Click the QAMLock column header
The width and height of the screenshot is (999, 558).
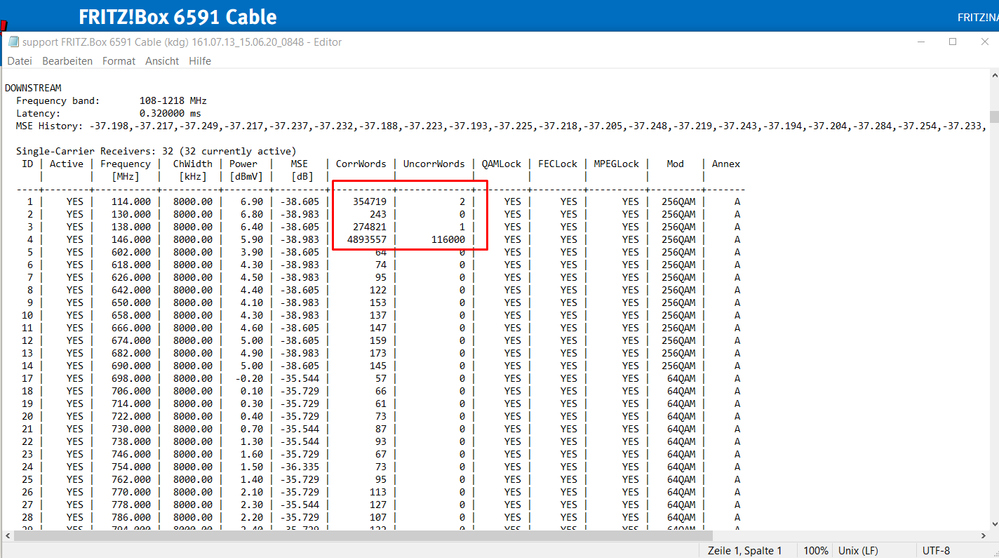point(501,164)
